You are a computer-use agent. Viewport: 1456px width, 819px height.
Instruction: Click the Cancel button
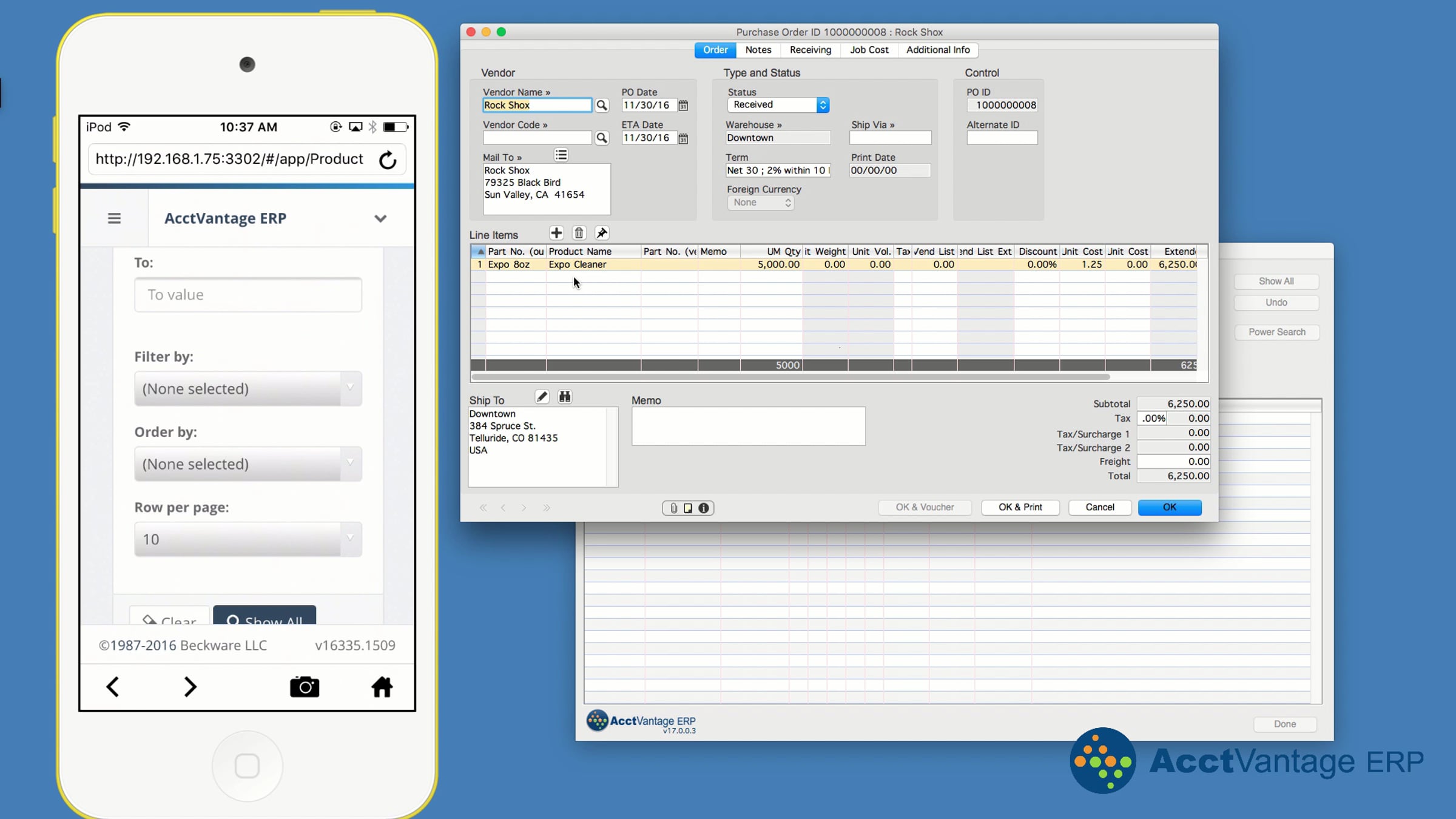1100,507
